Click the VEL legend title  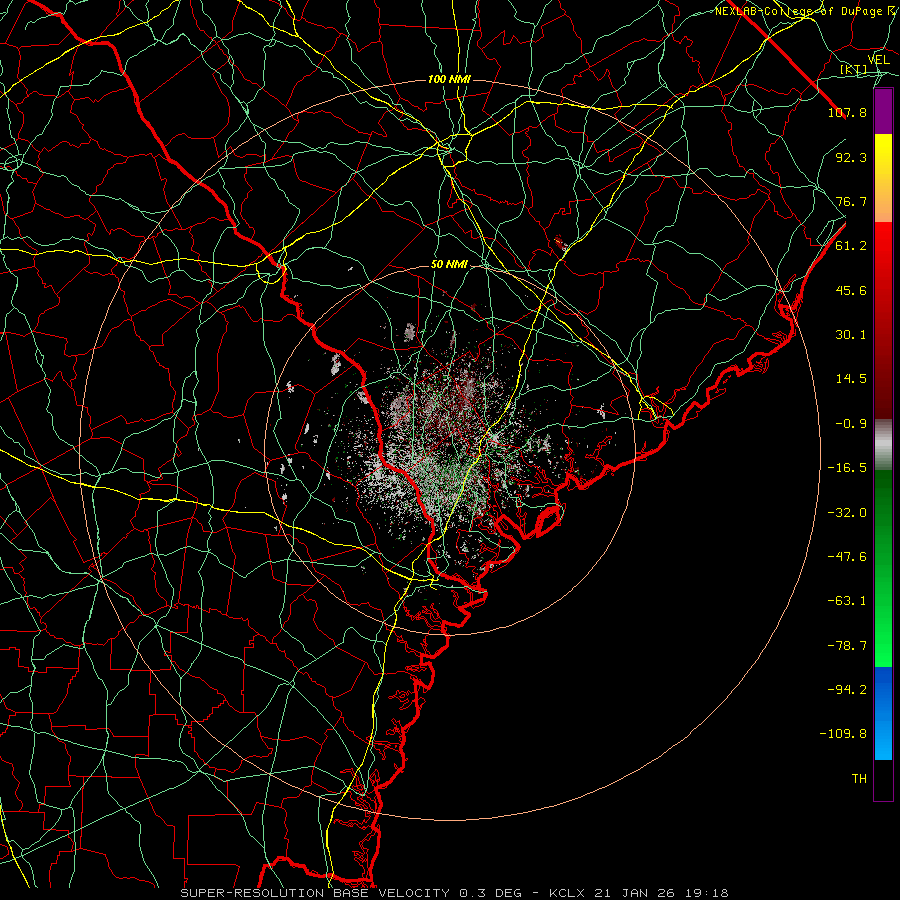point(878,60)
